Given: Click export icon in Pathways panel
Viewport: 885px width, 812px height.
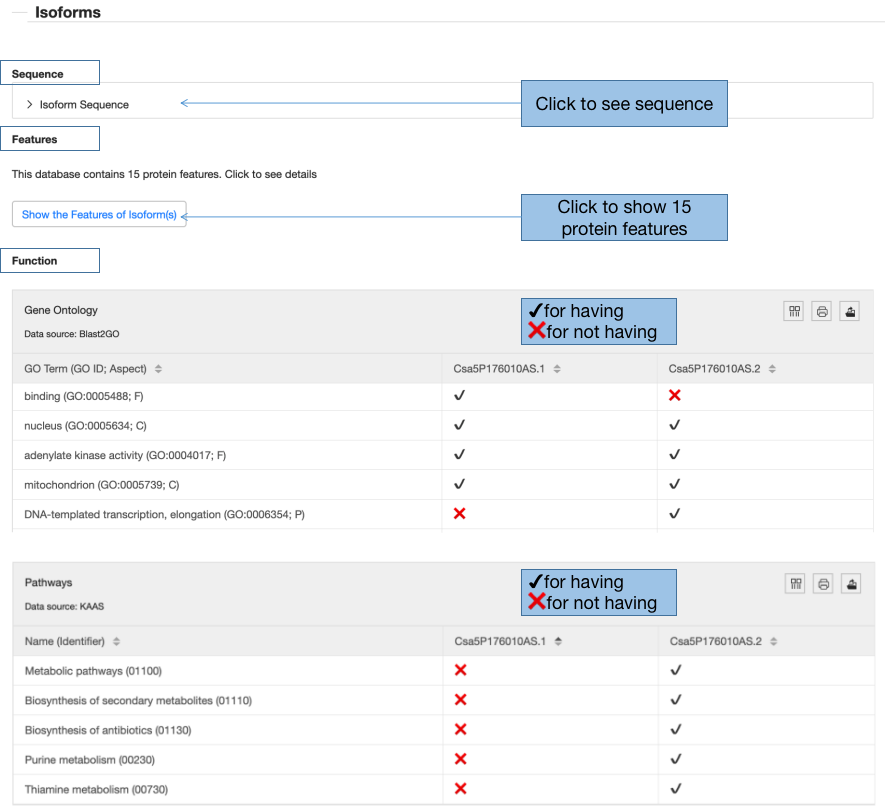Looking at the screenshot, I should [x=851, y=583].
